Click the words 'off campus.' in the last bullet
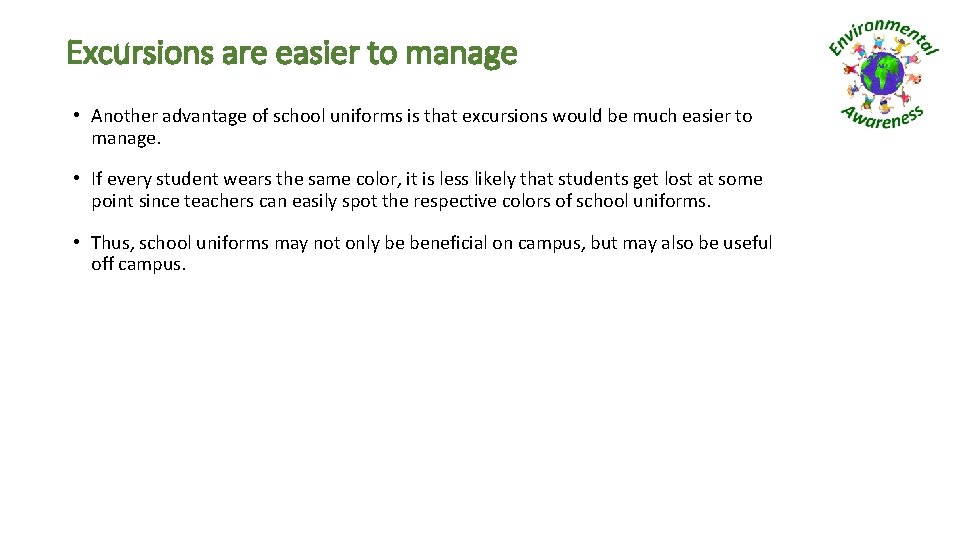The width and height of the screenshot is (960, 540). click(138, 264)
